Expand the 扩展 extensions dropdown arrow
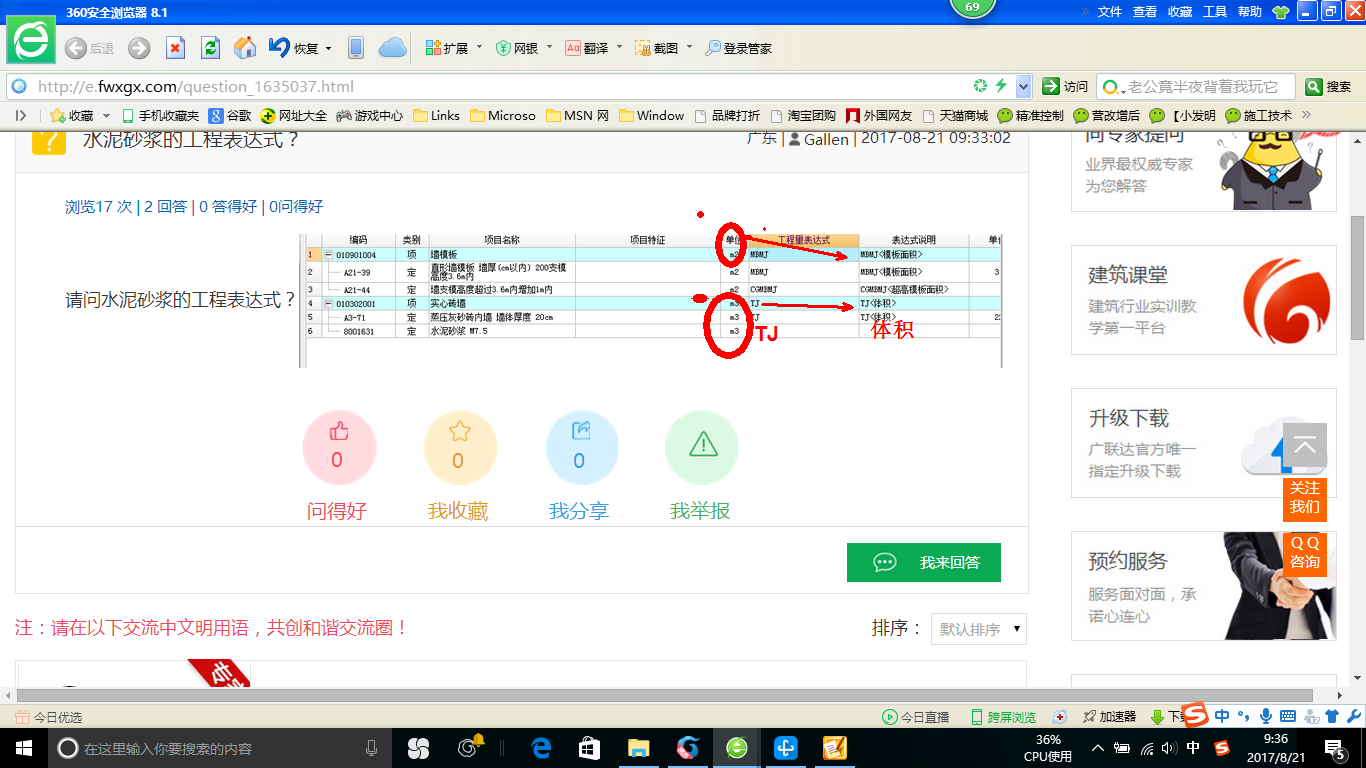The height and width of the screenshot is (768, 1366). [x=478, y=48]
